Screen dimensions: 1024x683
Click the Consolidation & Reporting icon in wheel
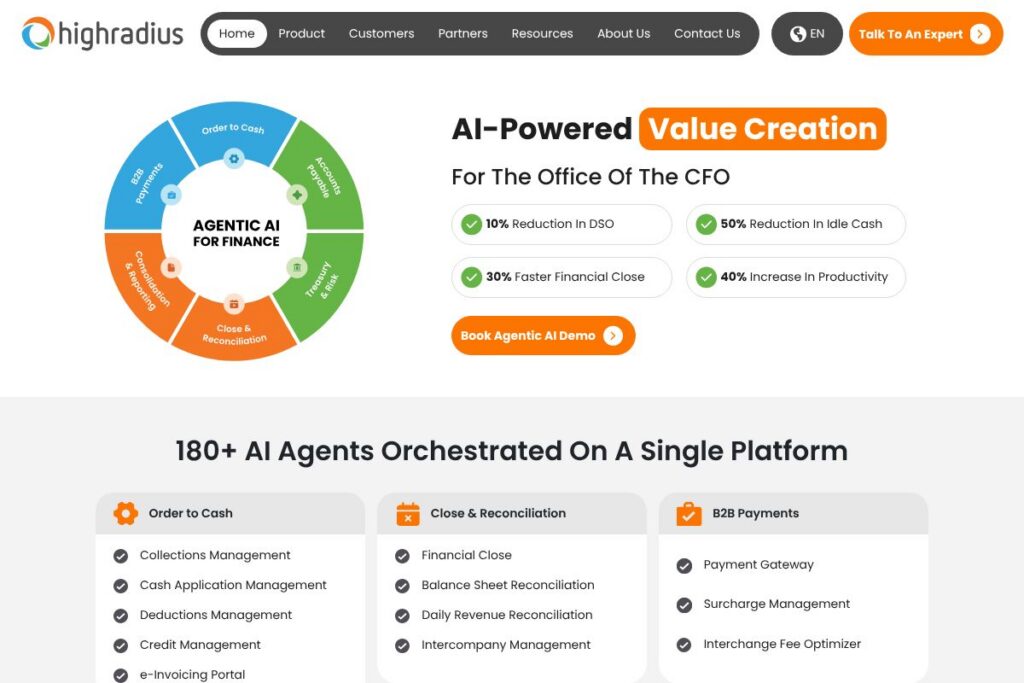point(171,267)
